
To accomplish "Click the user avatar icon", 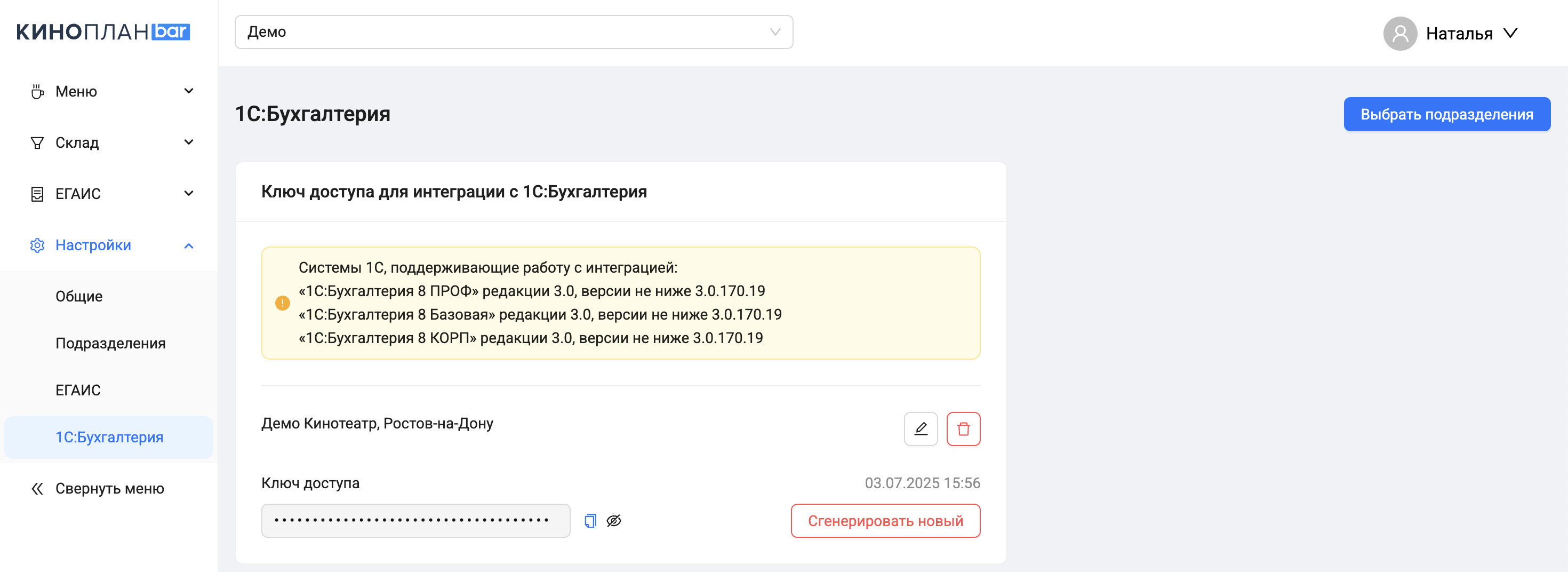I will point(1399,34).
